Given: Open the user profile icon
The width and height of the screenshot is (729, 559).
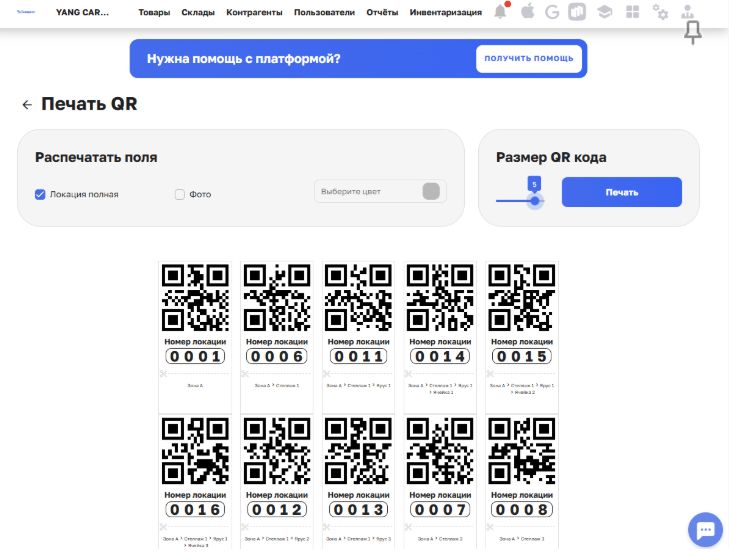Looking at the screenshot, I should (x=688, y=13).
